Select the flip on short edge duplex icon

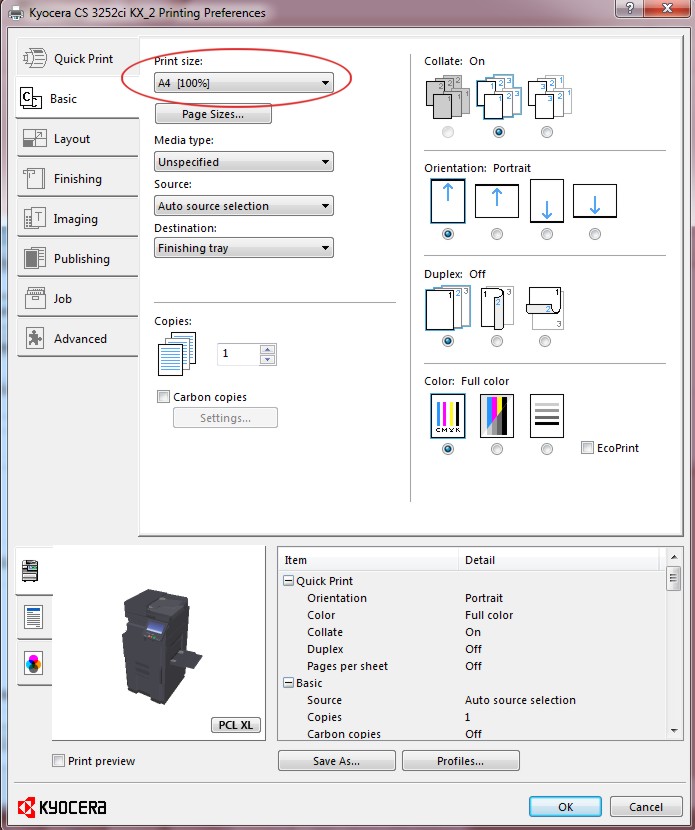545,309
